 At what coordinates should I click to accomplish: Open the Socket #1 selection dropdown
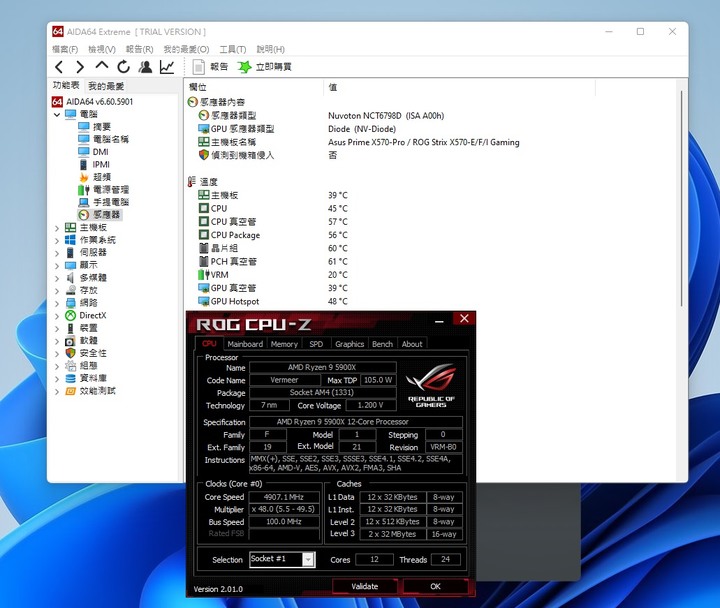(282, 559)
